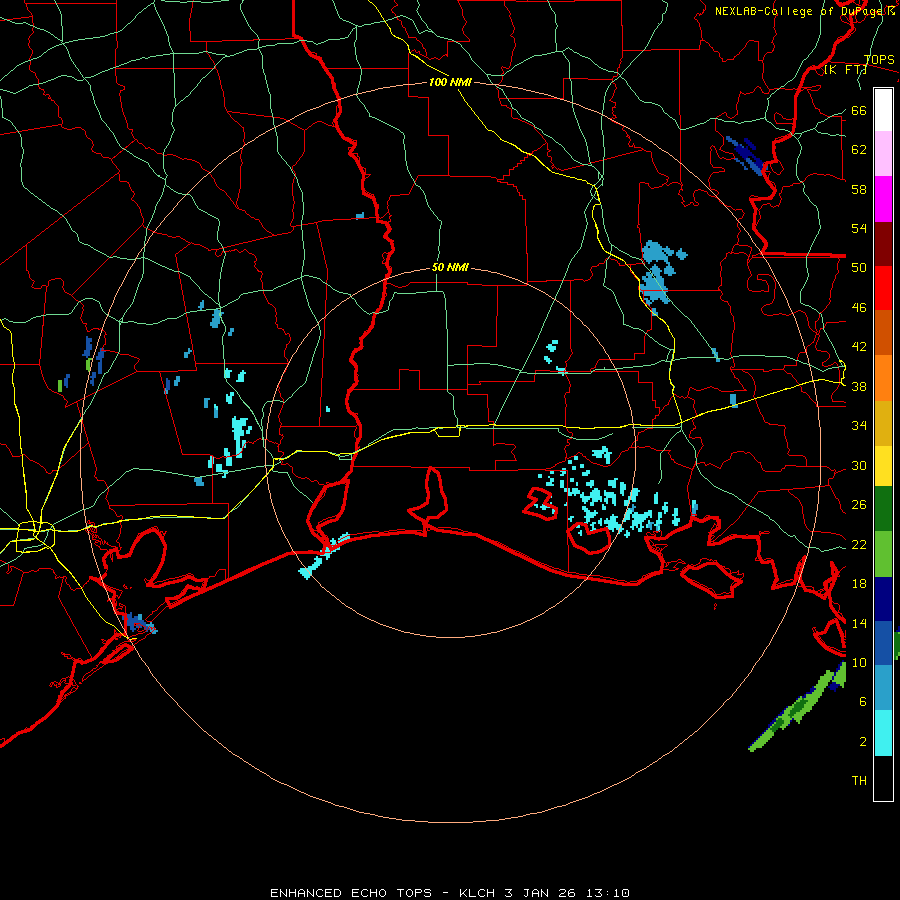Click the green echo band offshore southeast
900x900 pixels.
798,709
